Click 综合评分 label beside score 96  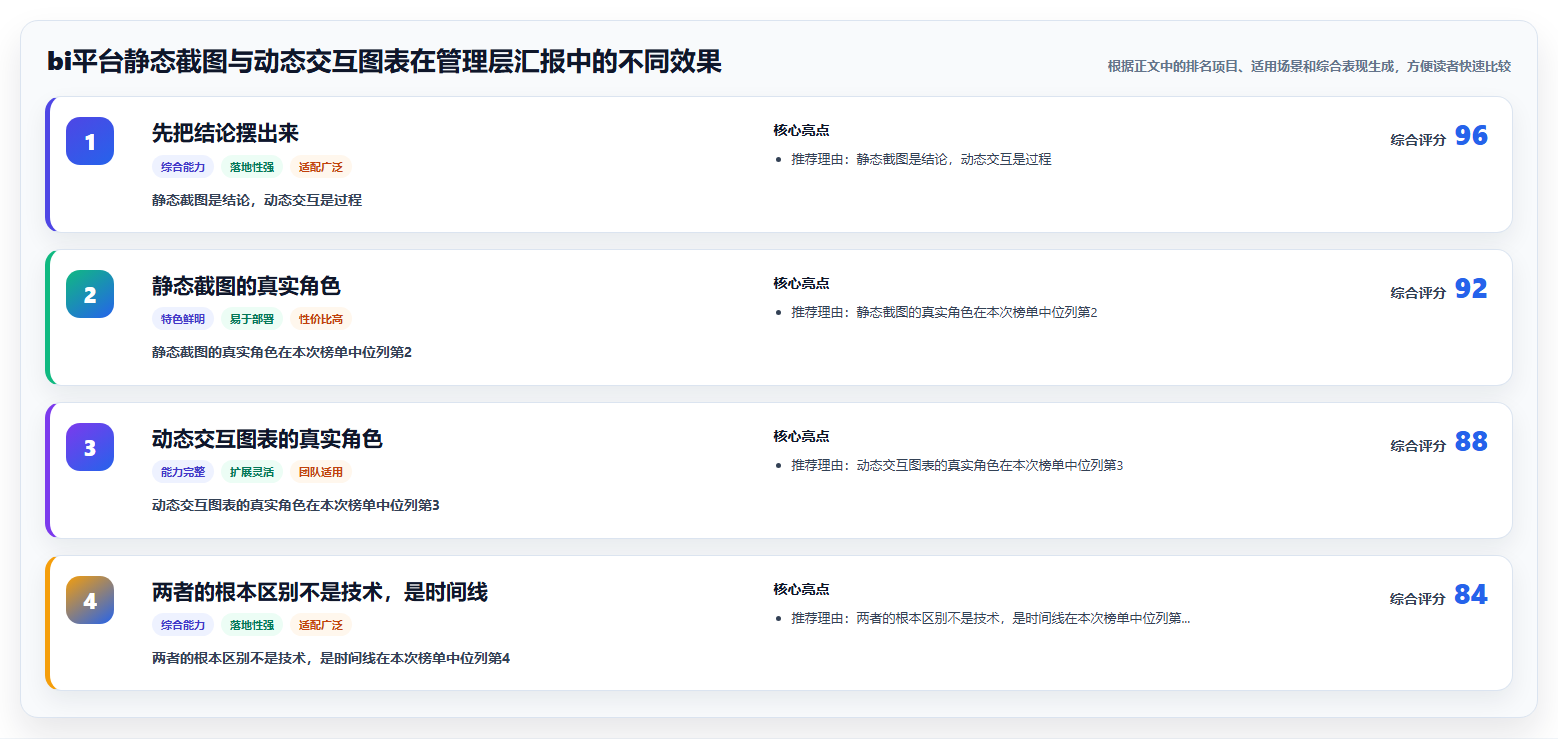[1418, 140]
